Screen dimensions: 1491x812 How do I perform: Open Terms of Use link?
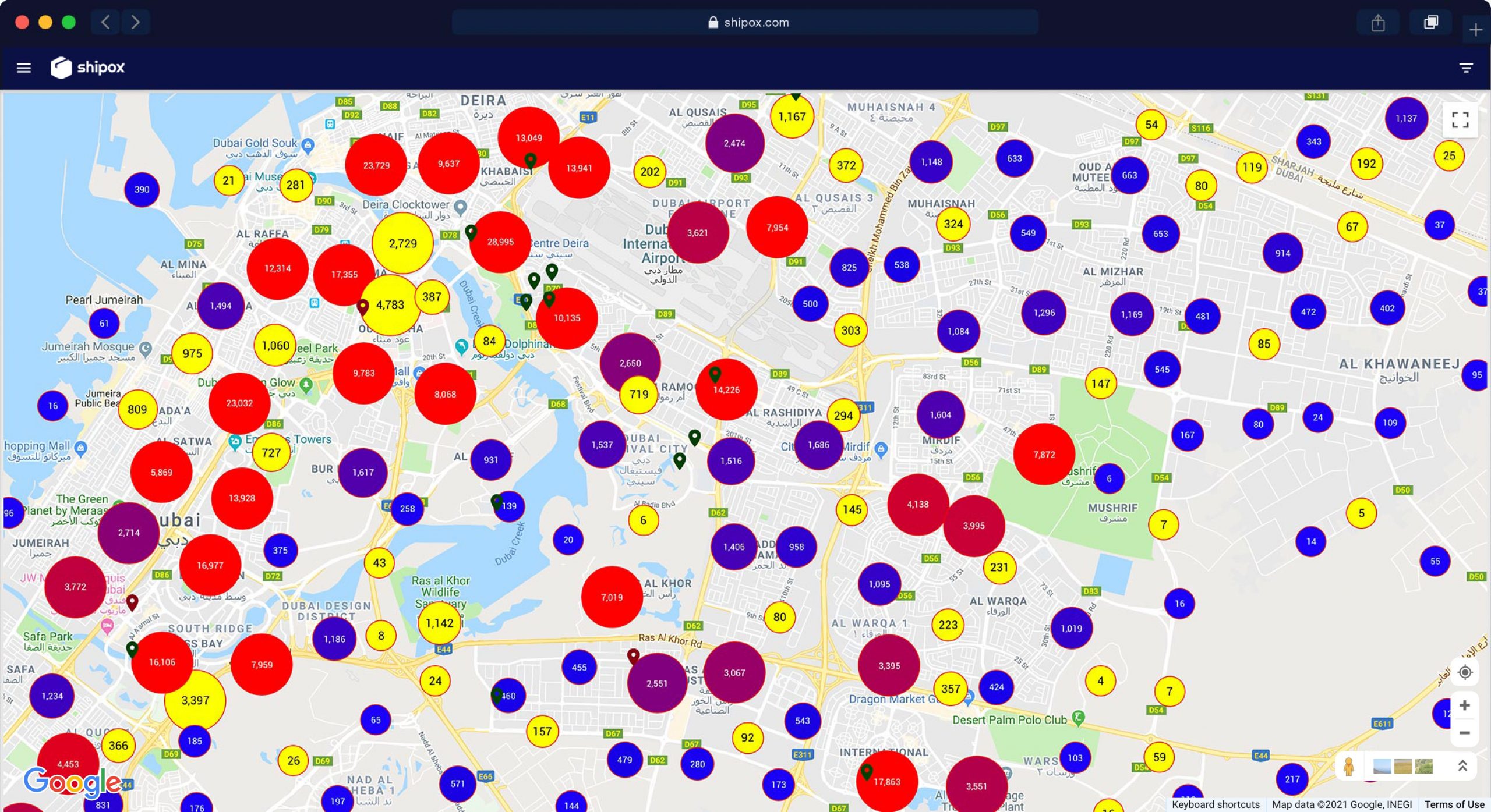(1454, 804)
